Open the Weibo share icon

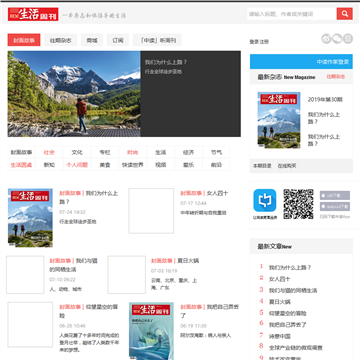pyautogui.click(x=326, y=39)
